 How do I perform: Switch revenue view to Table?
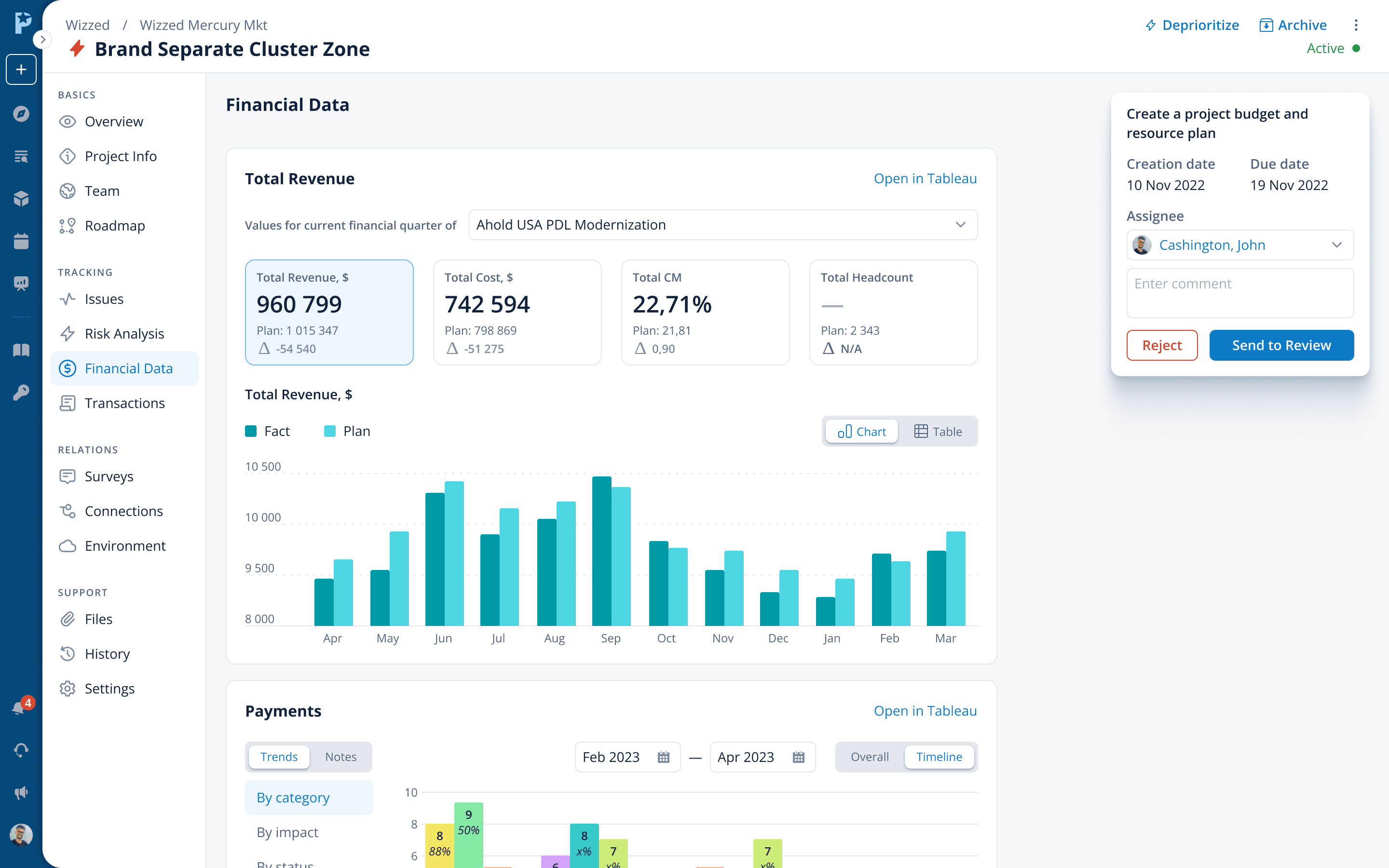click(x=937, y=432)
